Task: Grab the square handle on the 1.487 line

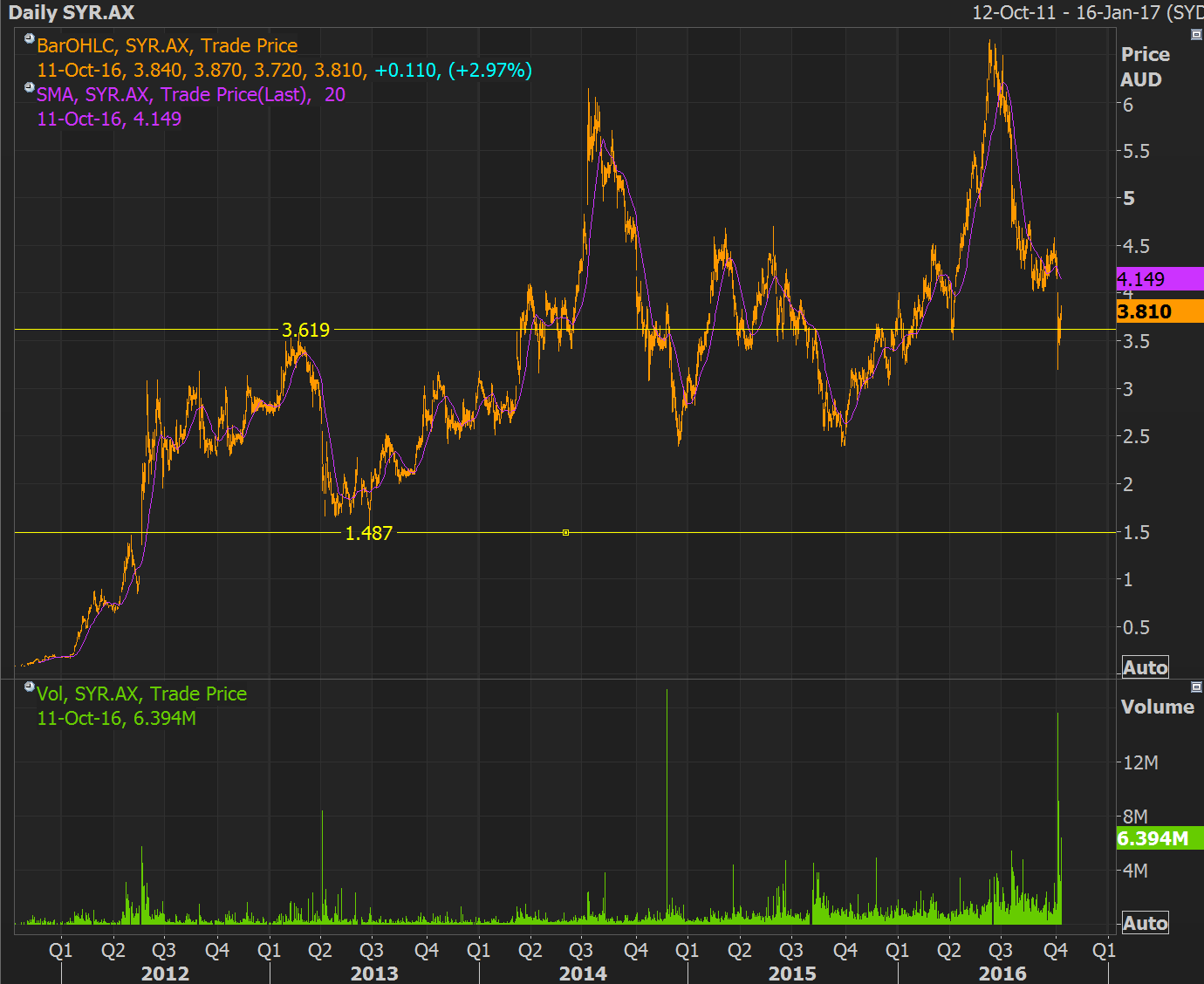Action: pyautogui.click(x=565, y=532)
